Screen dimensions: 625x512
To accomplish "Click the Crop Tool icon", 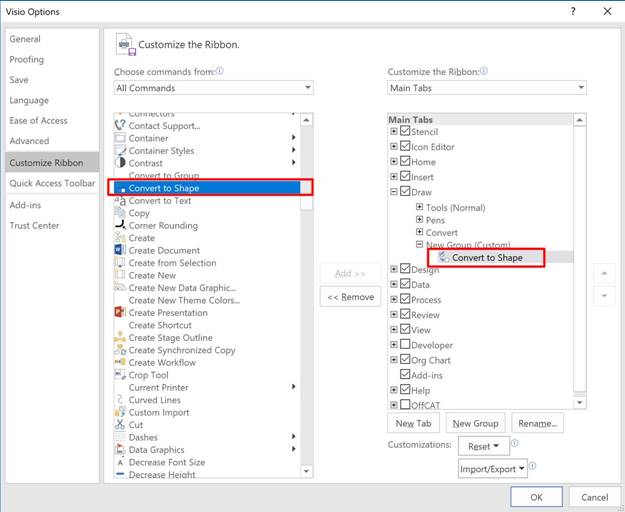I will pyautogui.click(x=120, y=375).
